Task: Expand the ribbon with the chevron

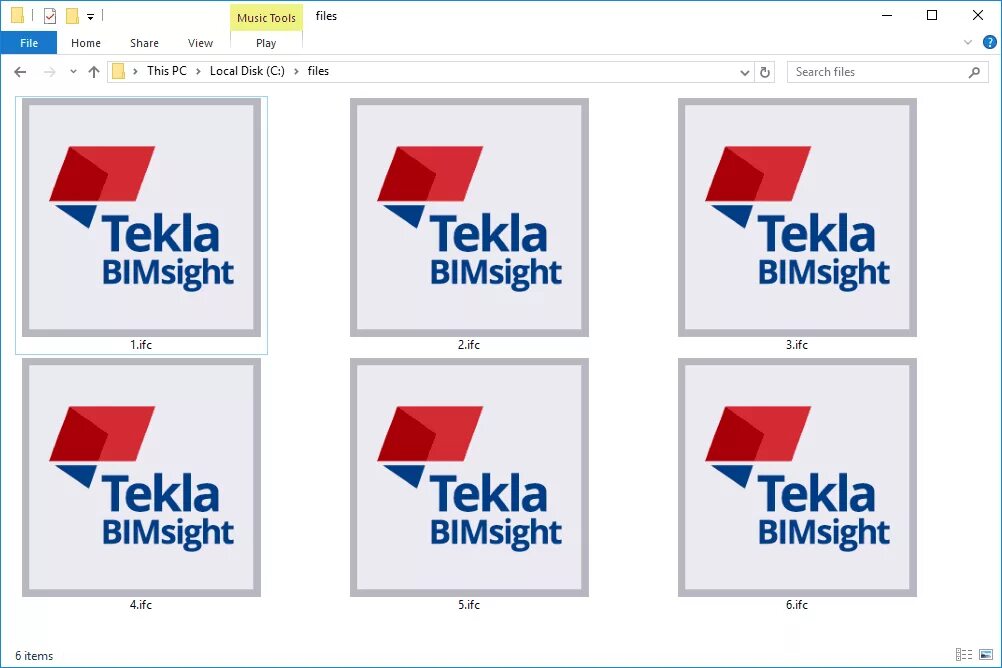Action: [x=967, y=43]
